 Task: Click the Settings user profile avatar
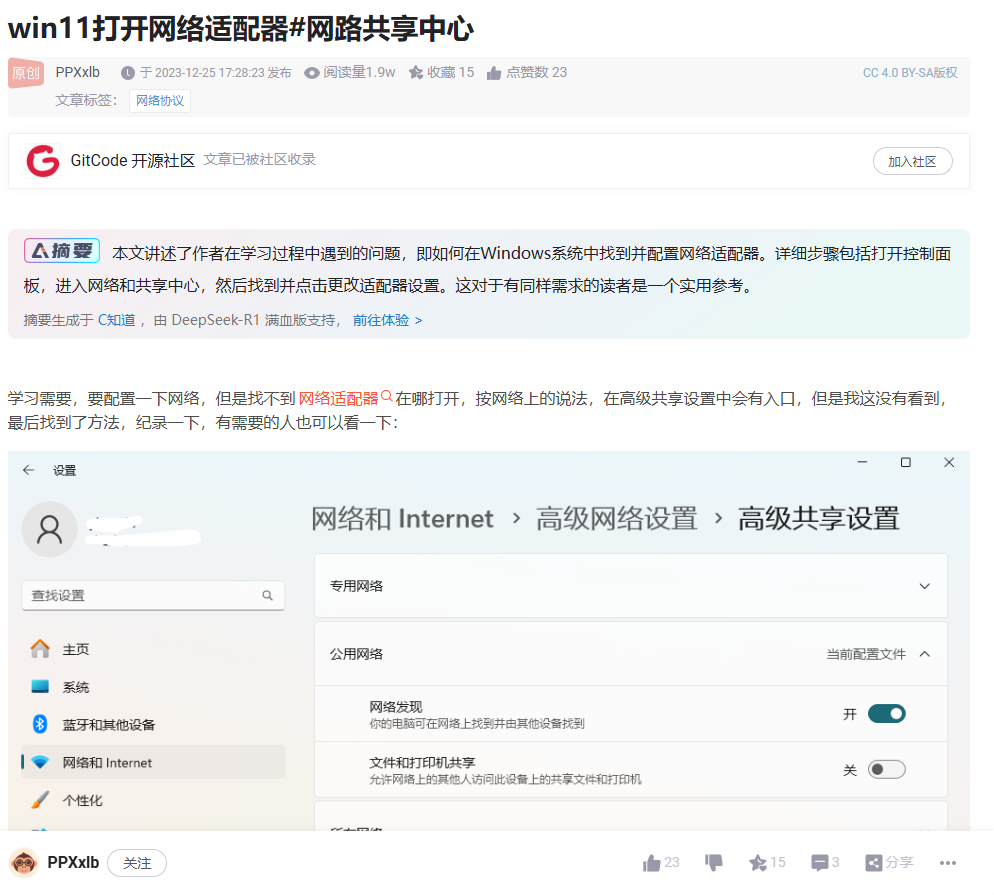click(49, 529)
